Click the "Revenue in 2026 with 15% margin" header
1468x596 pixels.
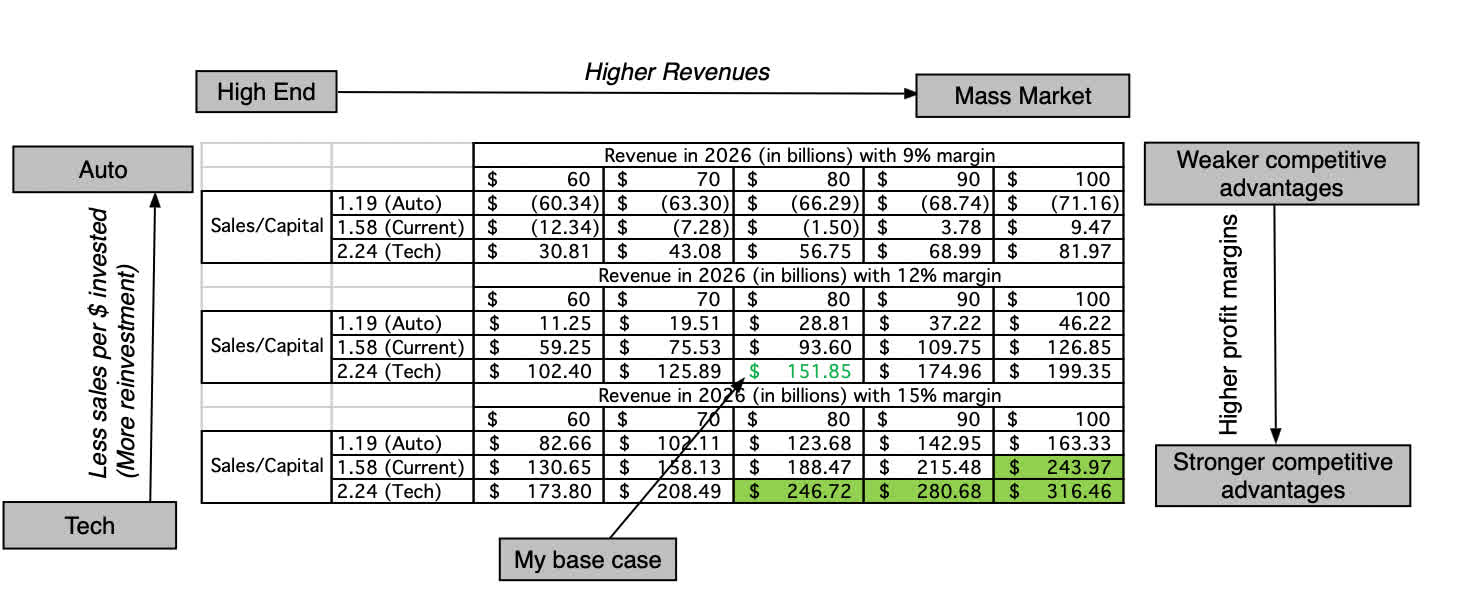pos(799,395)
